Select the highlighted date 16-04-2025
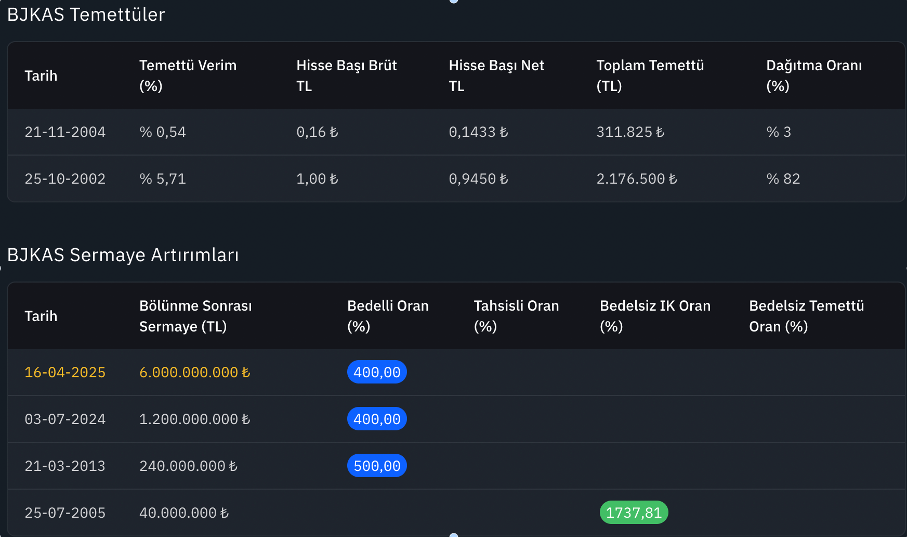Viewport: 908px width, 538px height. 65,372
